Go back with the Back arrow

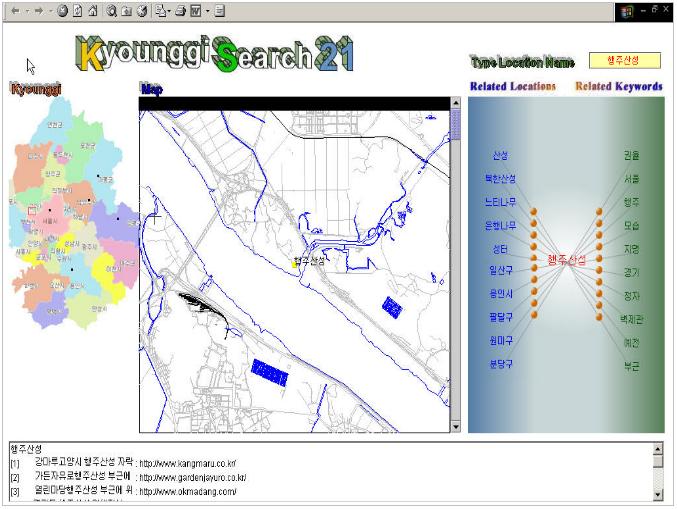16,11
